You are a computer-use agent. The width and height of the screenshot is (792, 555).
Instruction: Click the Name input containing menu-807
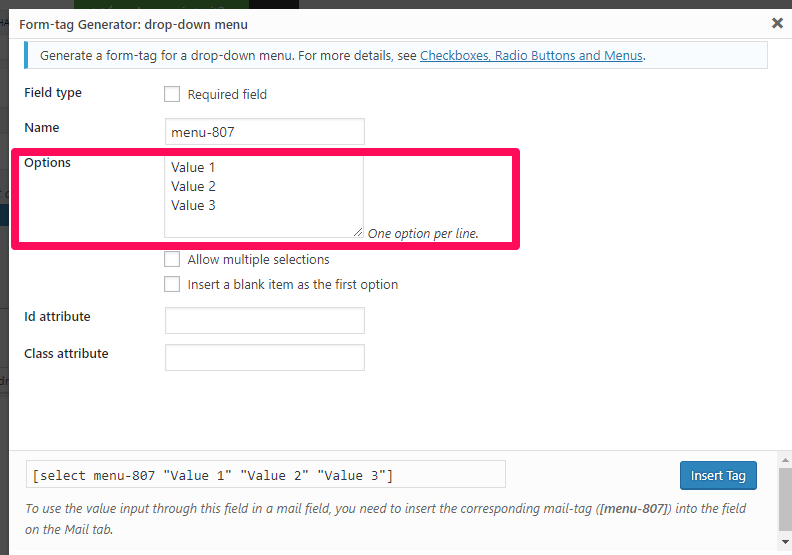tap(265, 132)
